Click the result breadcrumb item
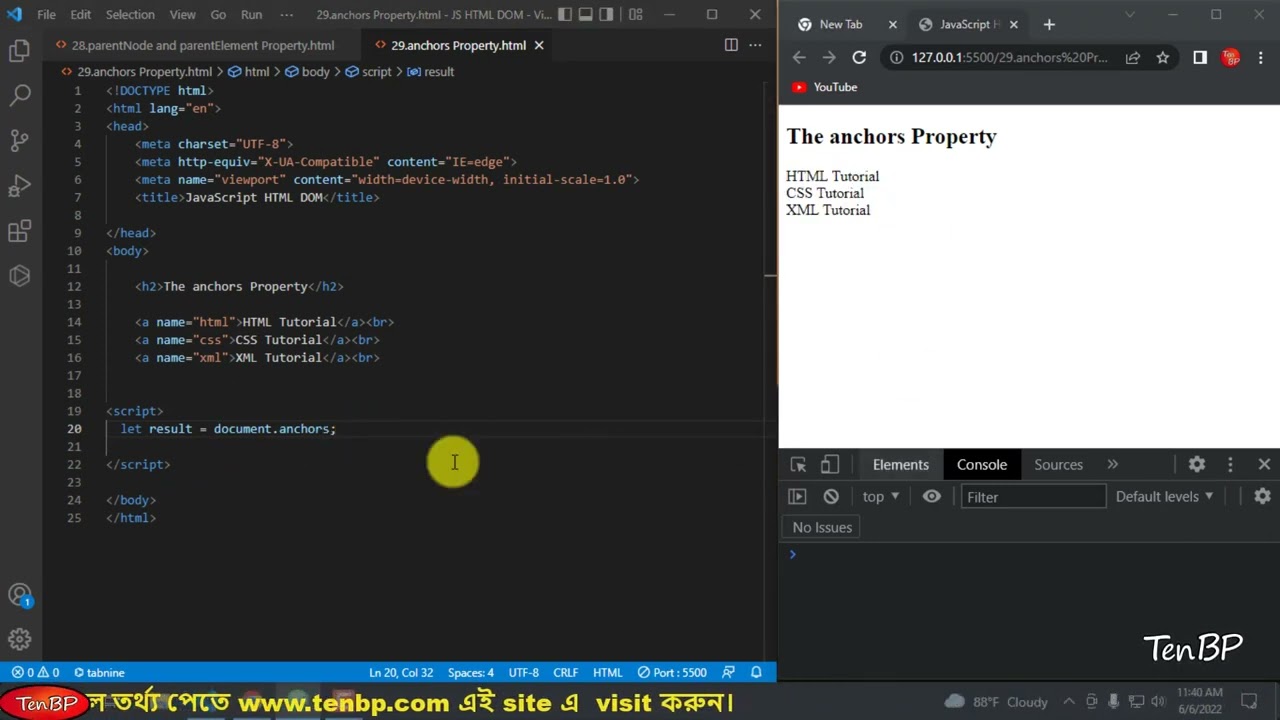The image size is (1280, 720). click(x=430, y=72)
